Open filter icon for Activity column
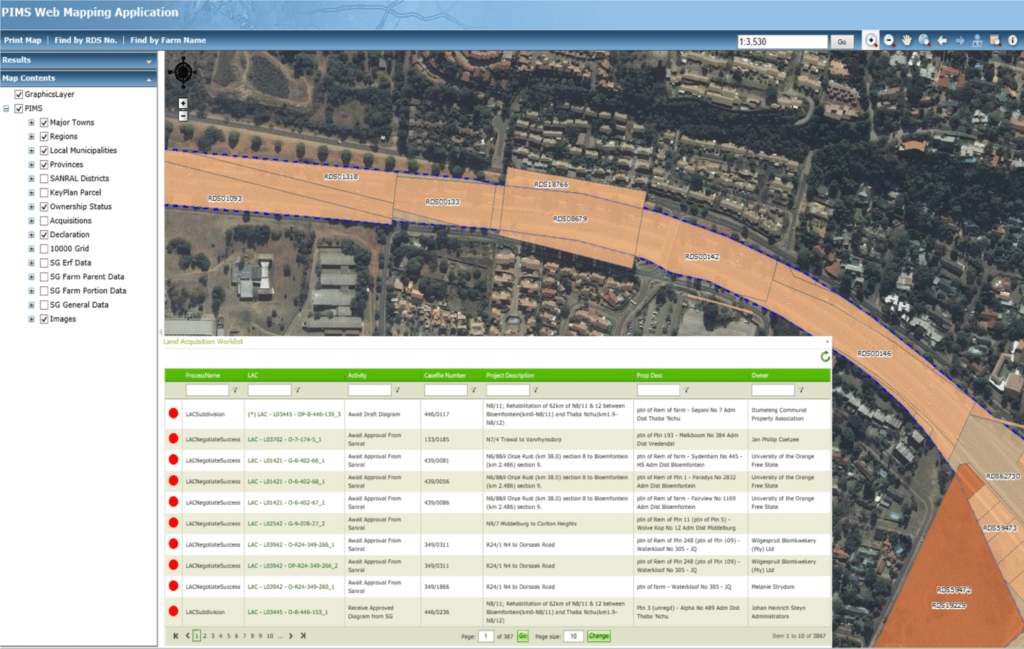This screenshot has width=1024, height=649. (x=397, y=390)
